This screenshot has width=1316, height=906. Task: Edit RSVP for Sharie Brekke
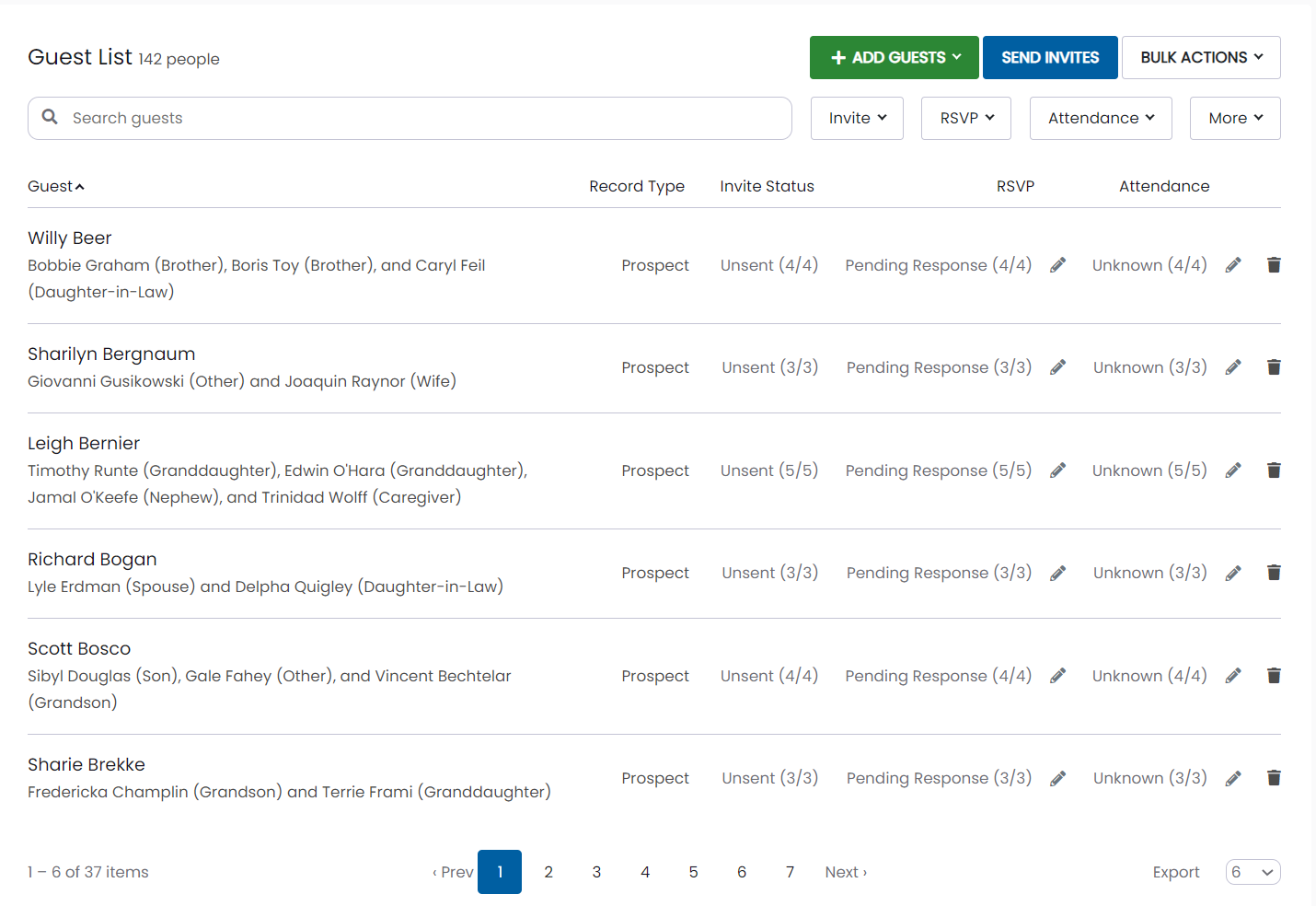pyautogui.click(x=1058, y=778)
